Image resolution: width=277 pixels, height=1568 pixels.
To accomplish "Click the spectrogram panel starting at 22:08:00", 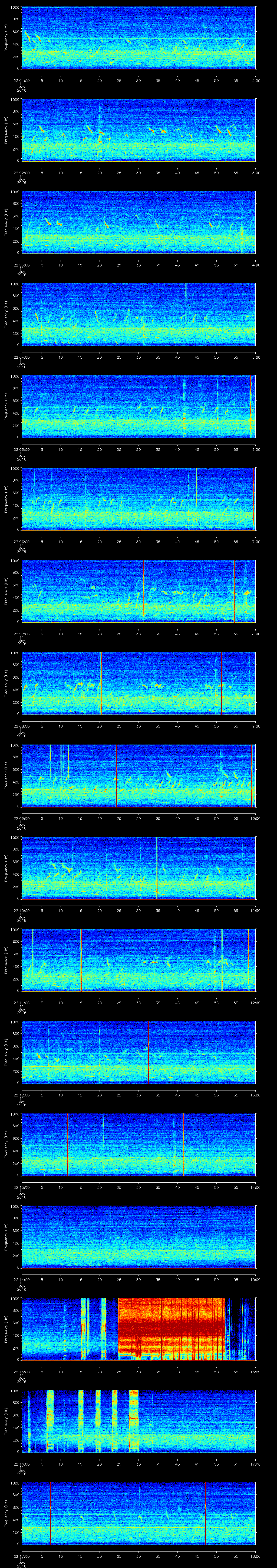I will 139,683.
